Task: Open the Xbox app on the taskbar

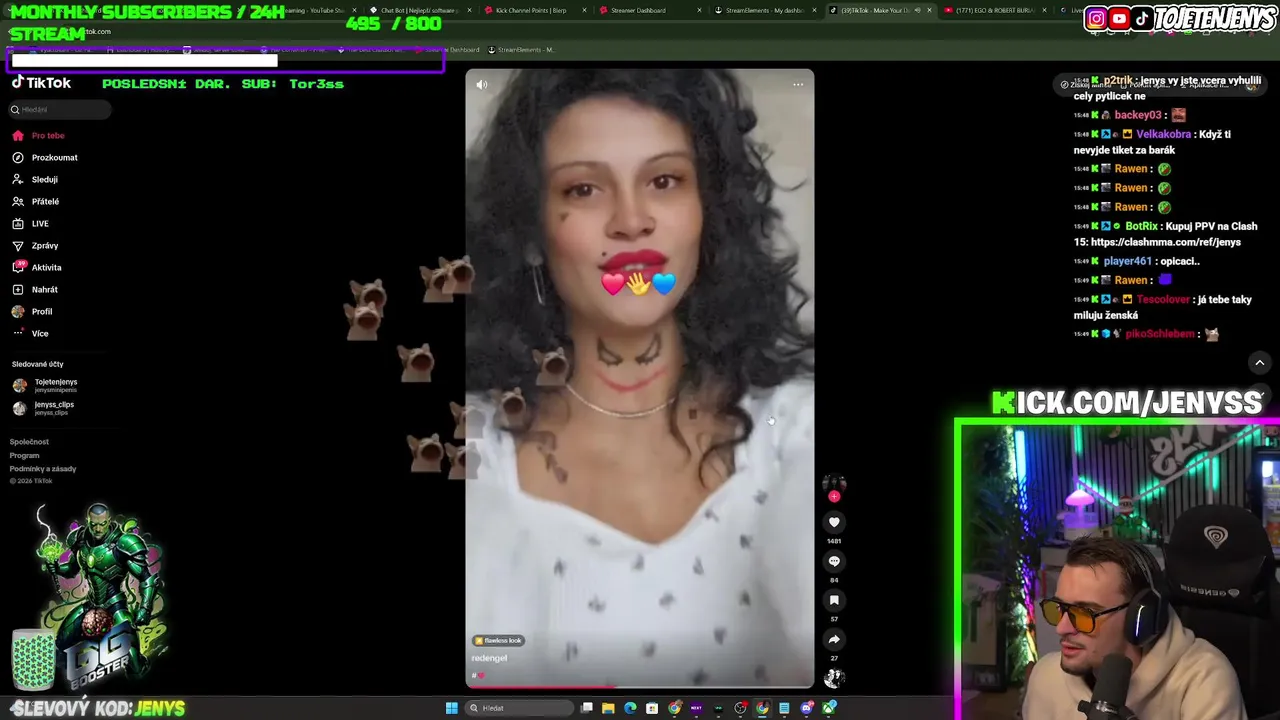Action: pos(829,708)
